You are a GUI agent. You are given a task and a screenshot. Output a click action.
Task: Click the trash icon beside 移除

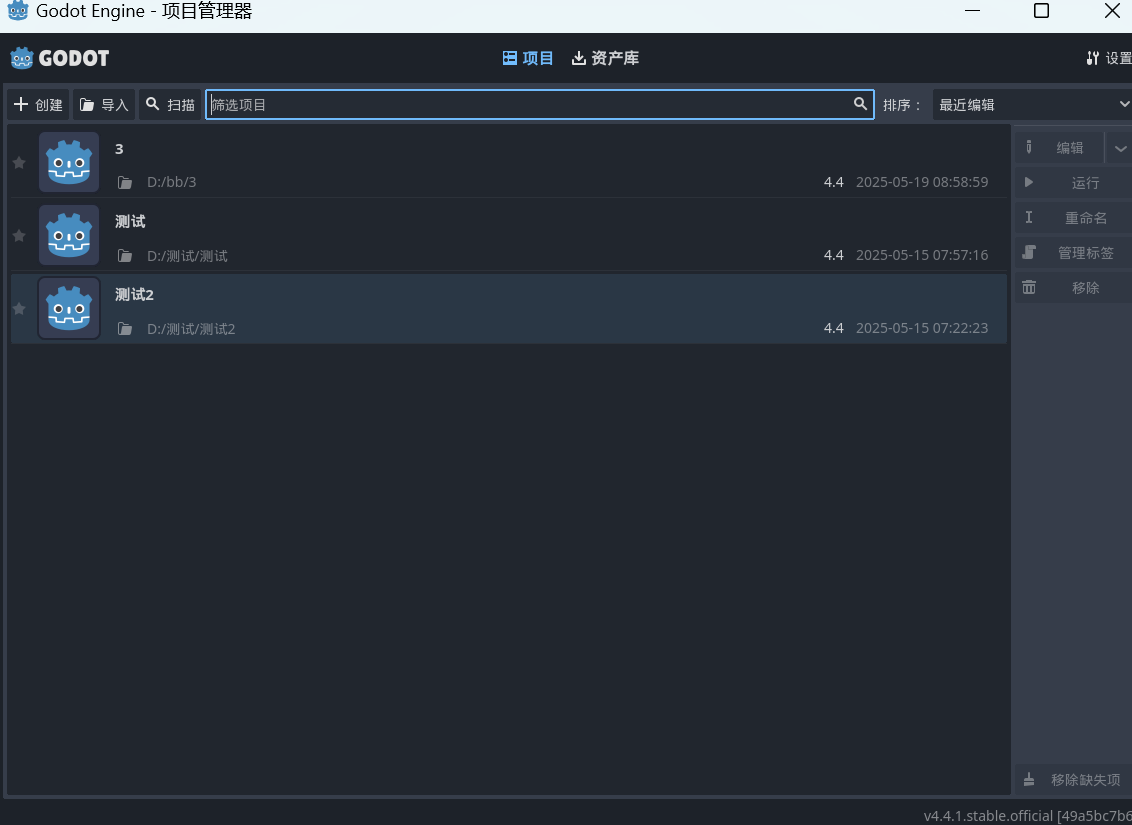[x=1029, y=287]
